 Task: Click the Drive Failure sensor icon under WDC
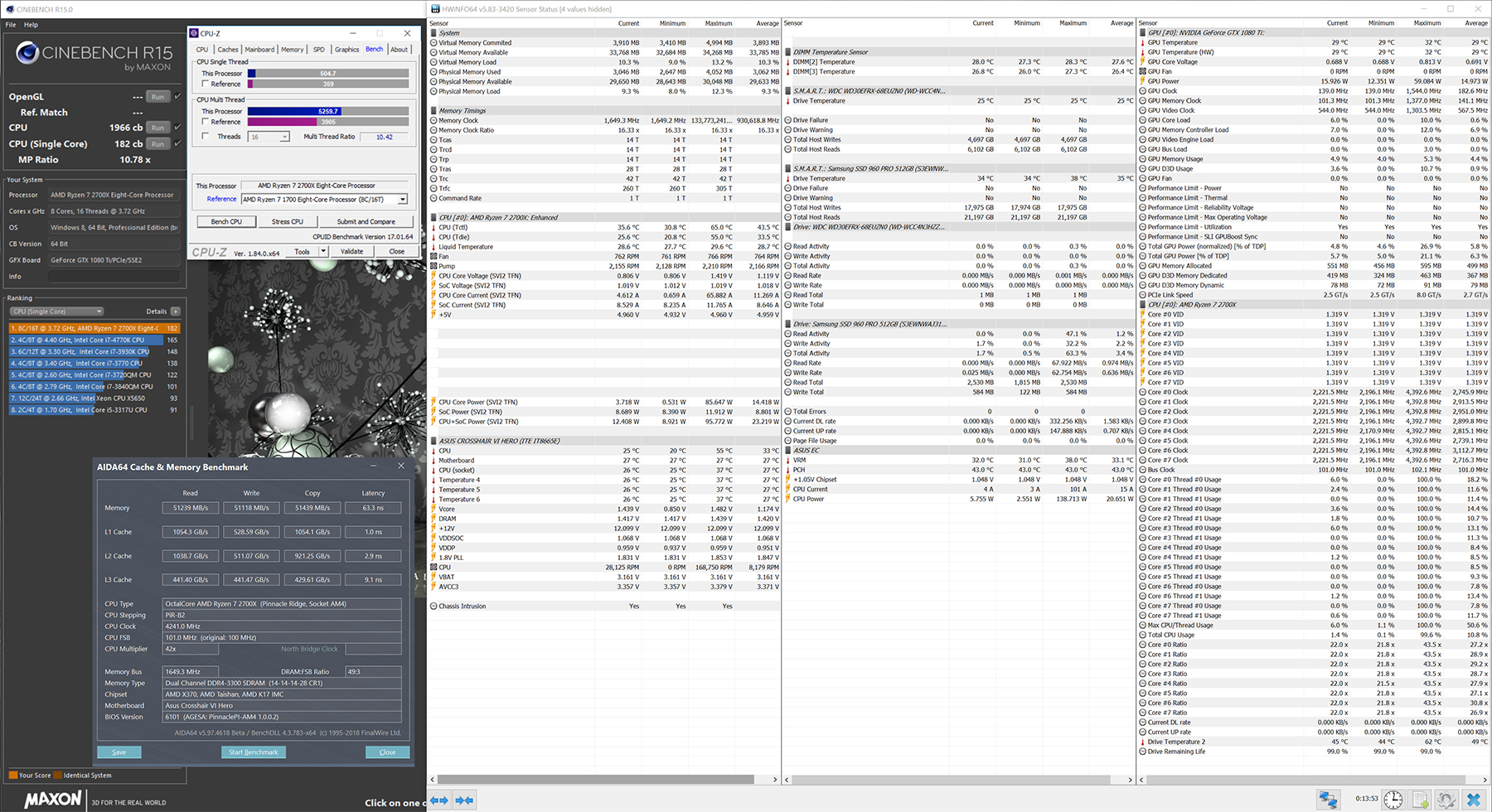coord(788,120)
